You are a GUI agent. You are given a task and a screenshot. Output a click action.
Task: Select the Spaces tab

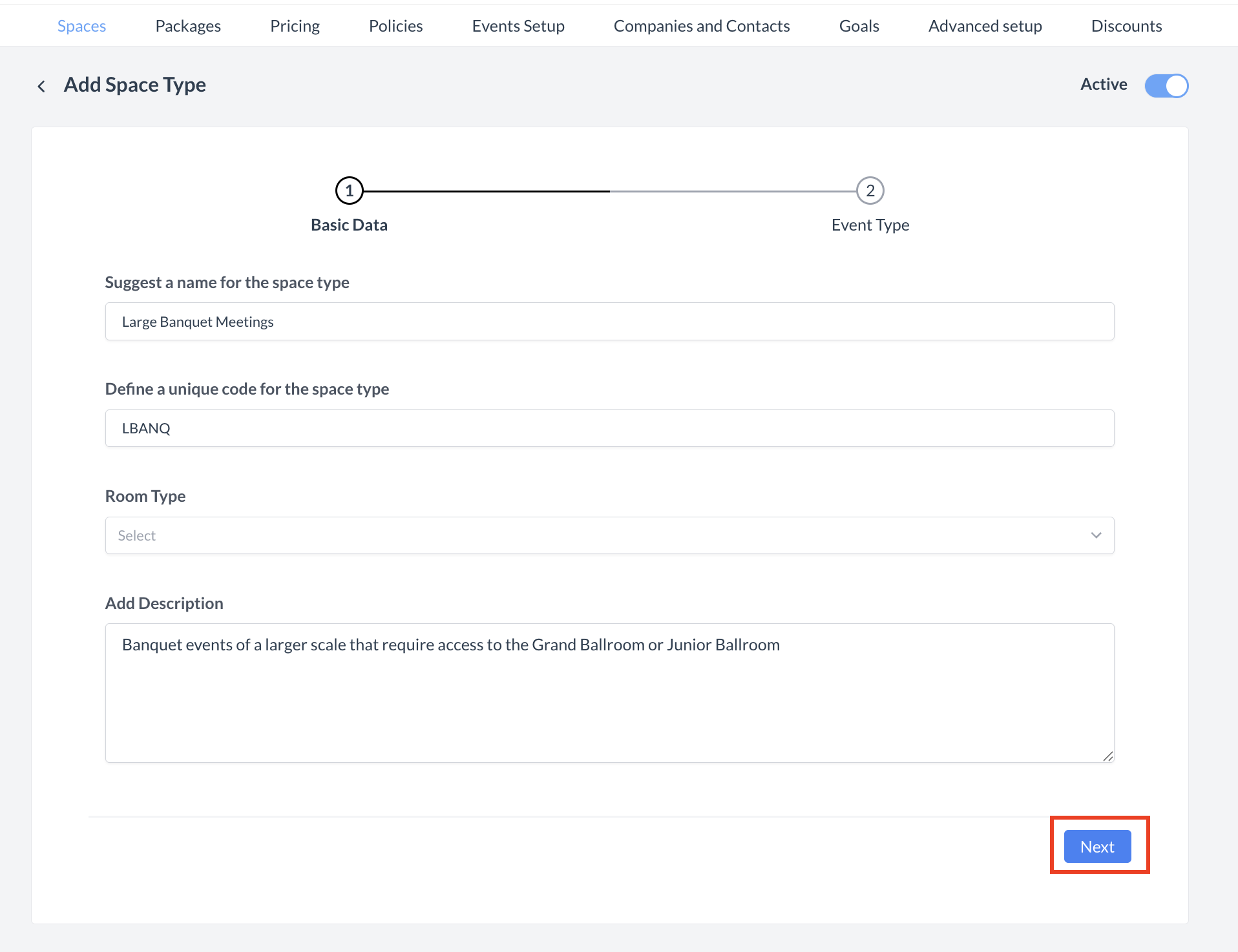click(81, 26)
